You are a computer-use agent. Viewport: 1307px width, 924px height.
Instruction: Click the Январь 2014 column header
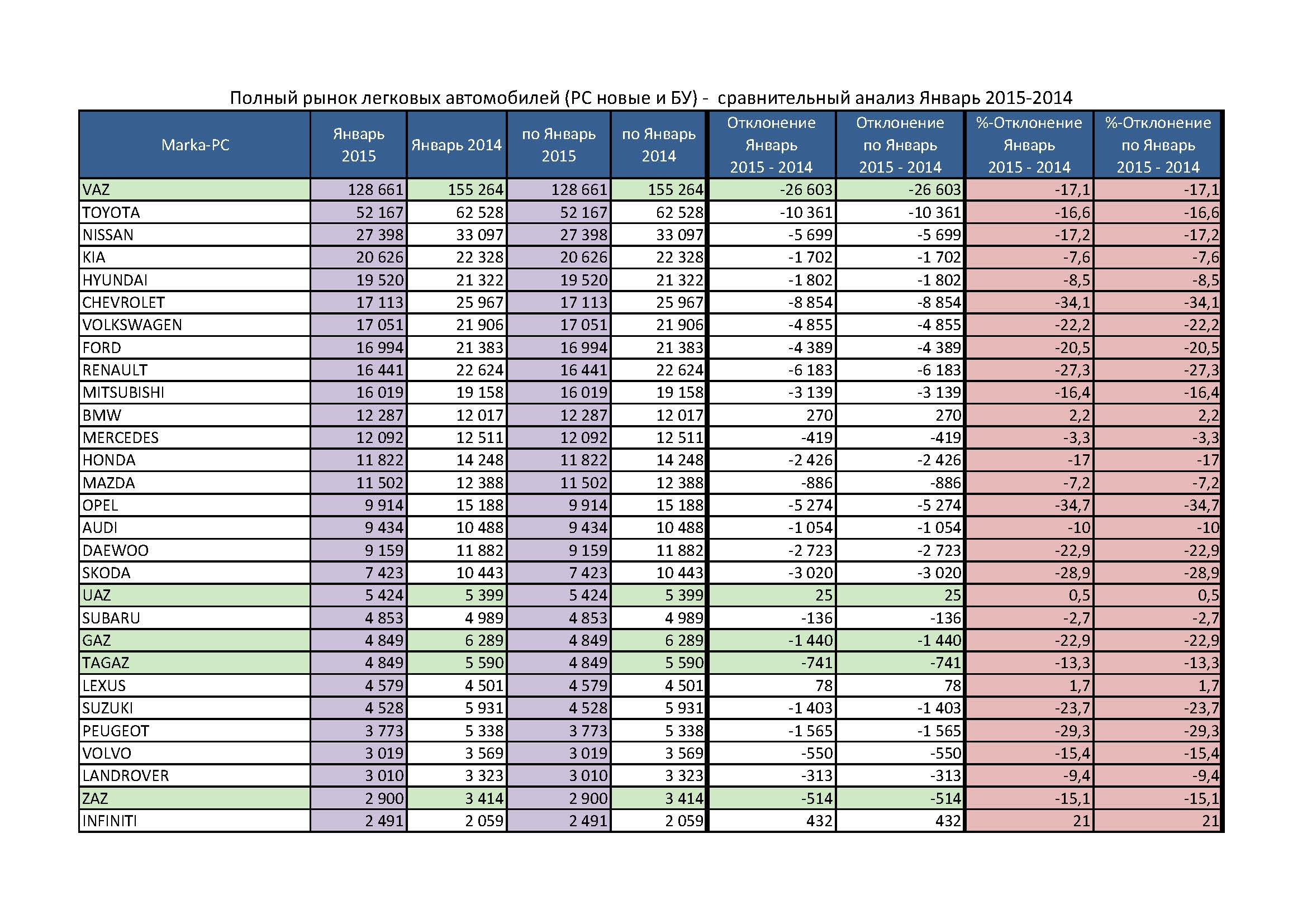click(x=456, y=145)
